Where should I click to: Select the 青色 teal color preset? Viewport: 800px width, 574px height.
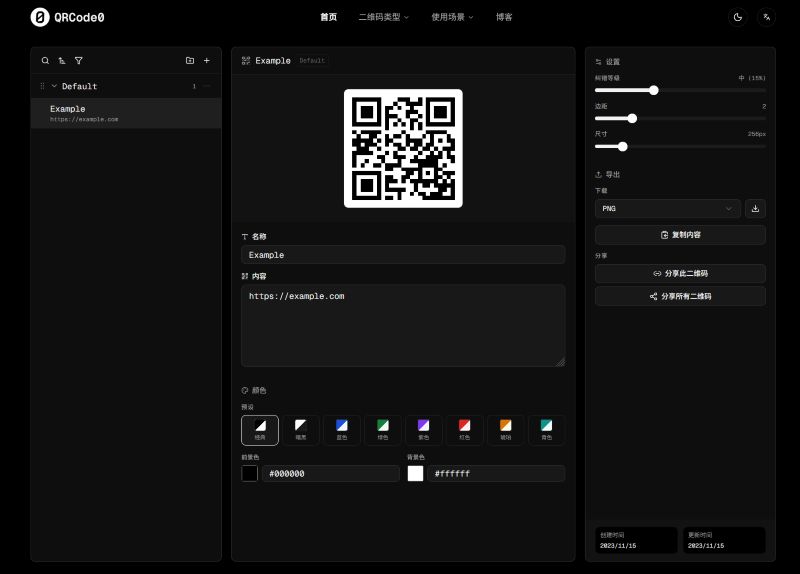click(546, 430)
